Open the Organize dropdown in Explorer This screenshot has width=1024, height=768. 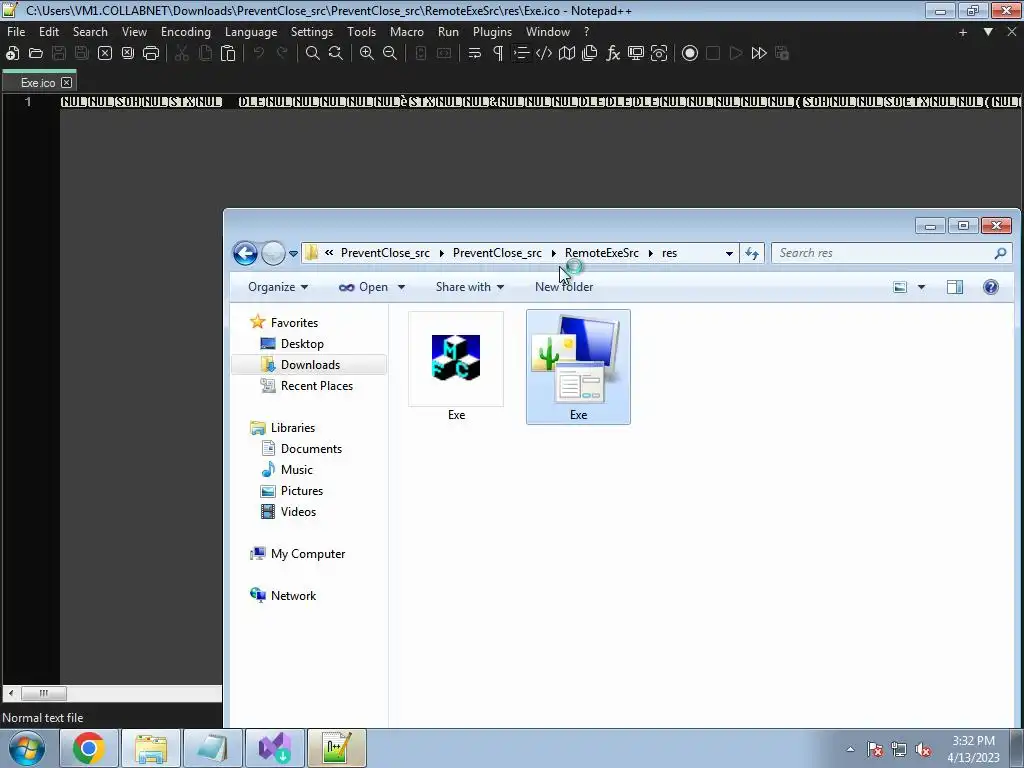278,287
